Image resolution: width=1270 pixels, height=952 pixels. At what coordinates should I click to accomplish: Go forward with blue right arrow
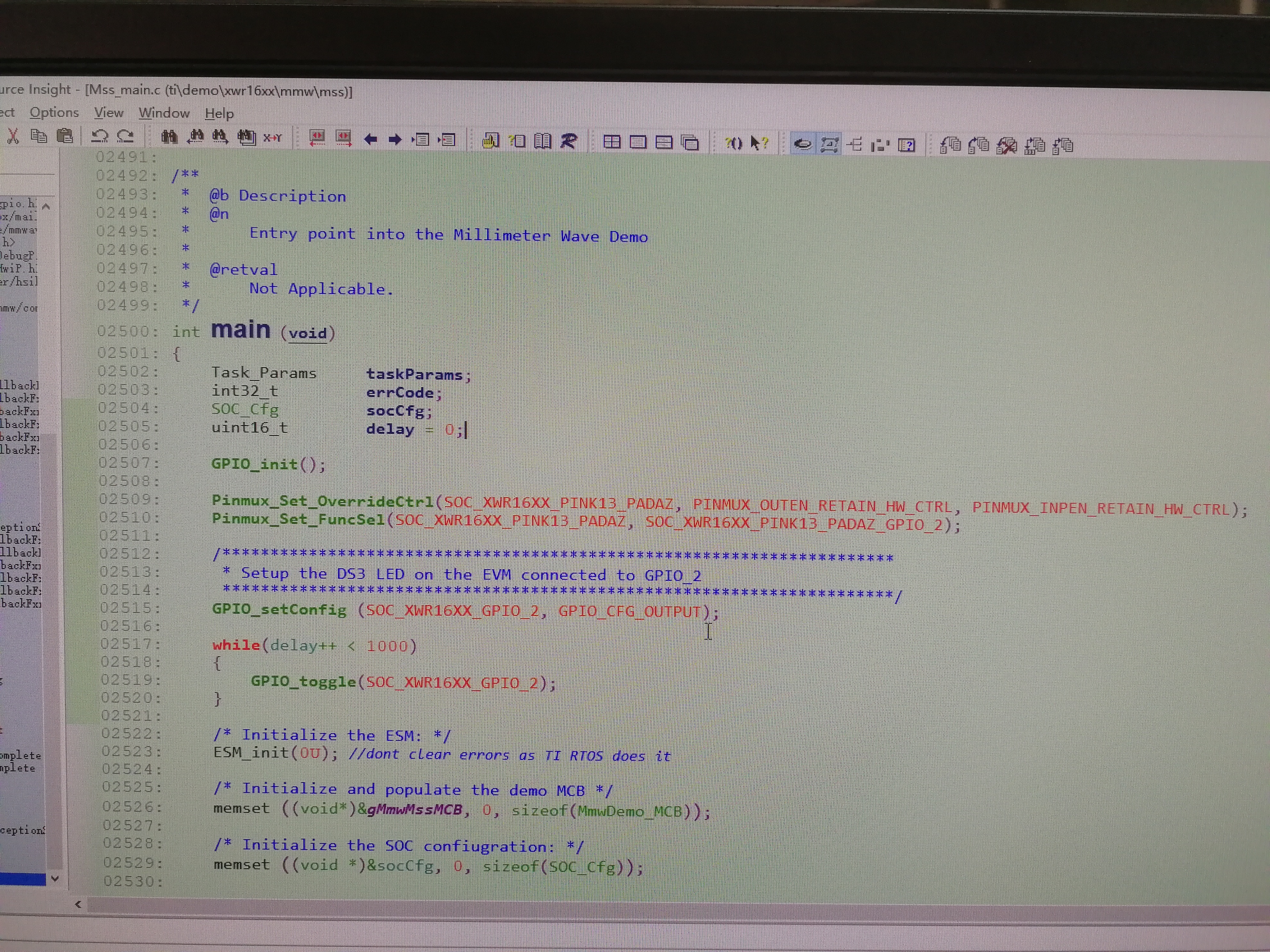[395, 139]
